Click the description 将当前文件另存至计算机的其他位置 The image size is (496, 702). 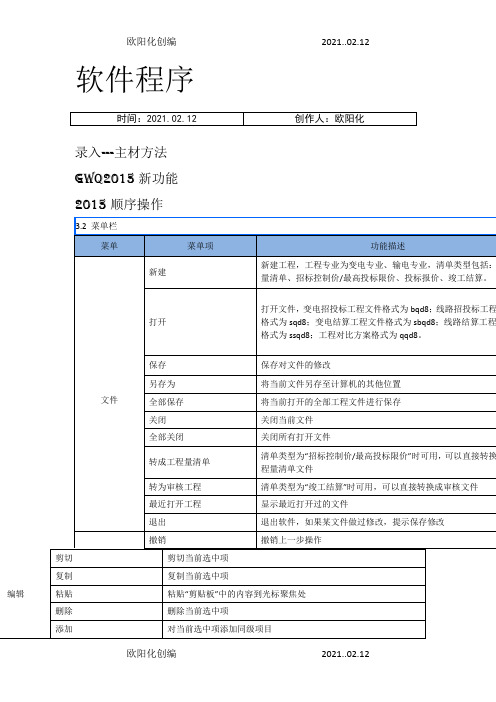click(x=331, y=384)
